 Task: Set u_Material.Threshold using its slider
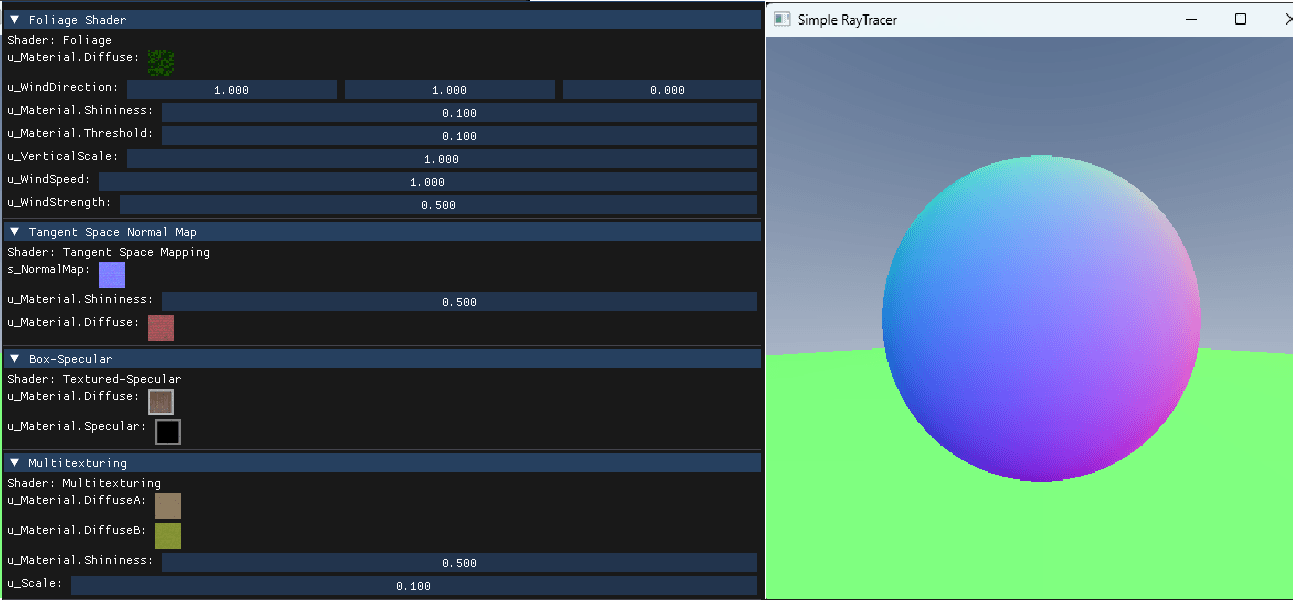tap(458, 135)
